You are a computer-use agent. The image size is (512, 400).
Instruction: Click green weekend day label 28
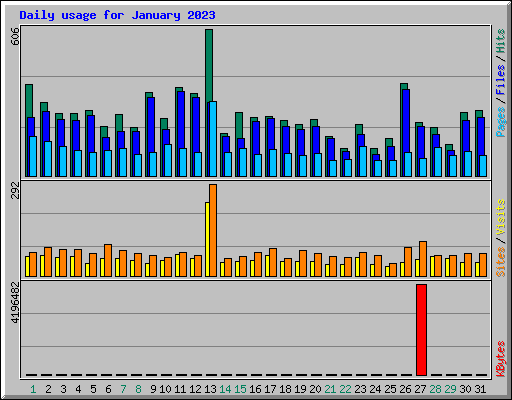pos(435,389)
